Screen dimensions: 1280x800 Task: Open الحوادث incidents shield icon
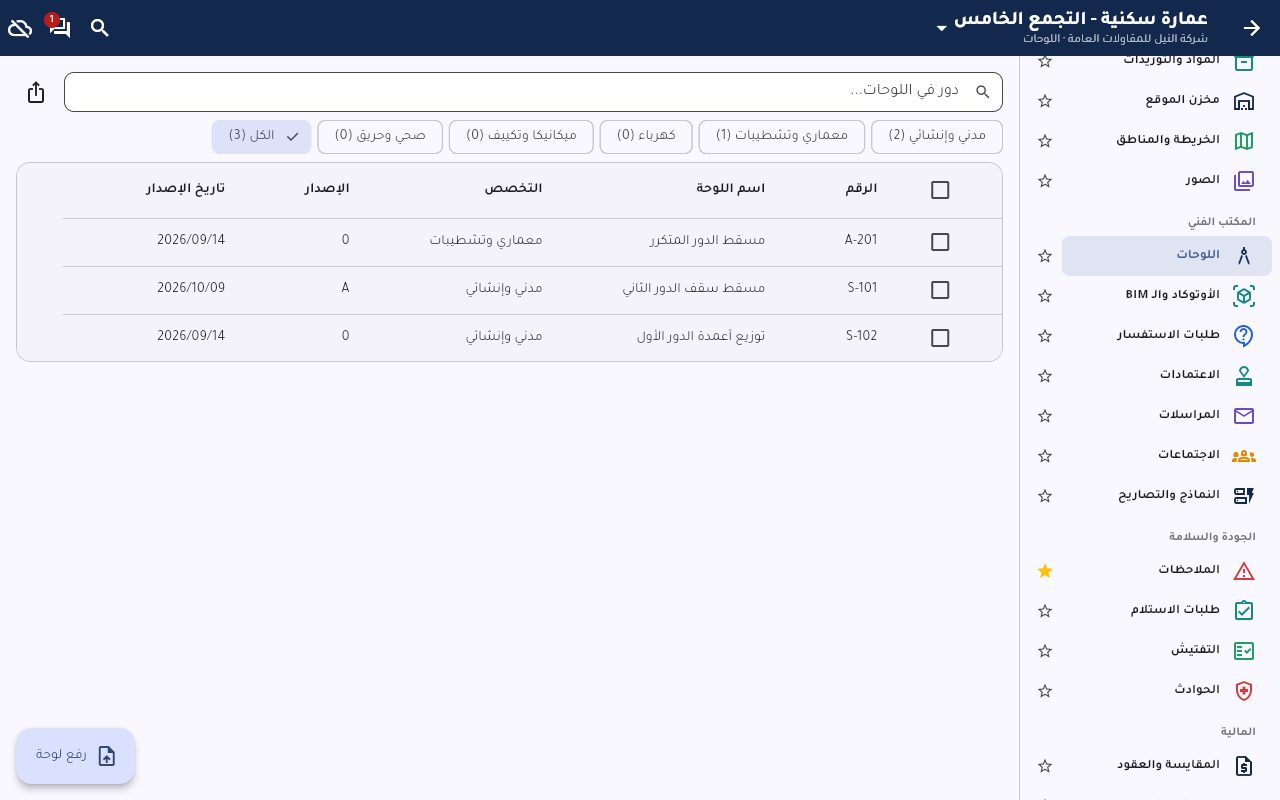point(1244,691)
